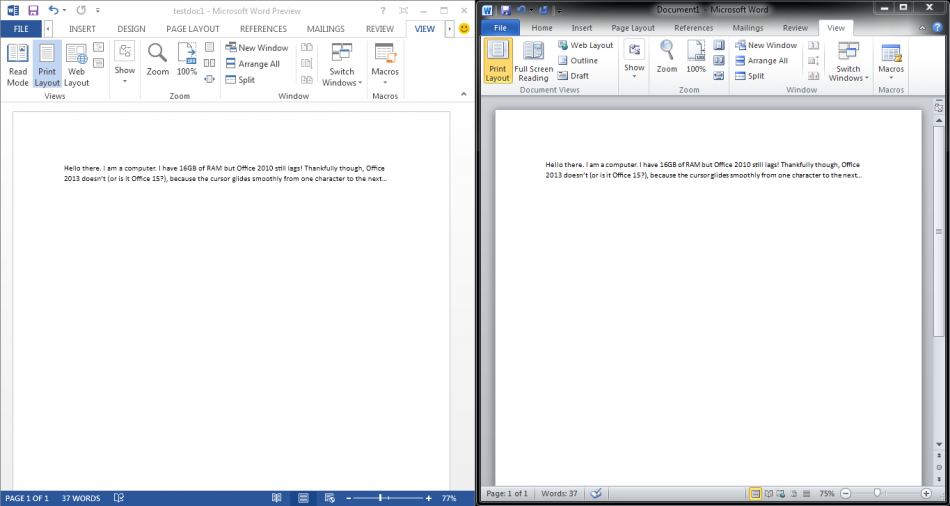Expand Show dropdown in Word 2010
The width and height of the screenshot is (950, 506).
pyautogui.click(x=634, y=59)
